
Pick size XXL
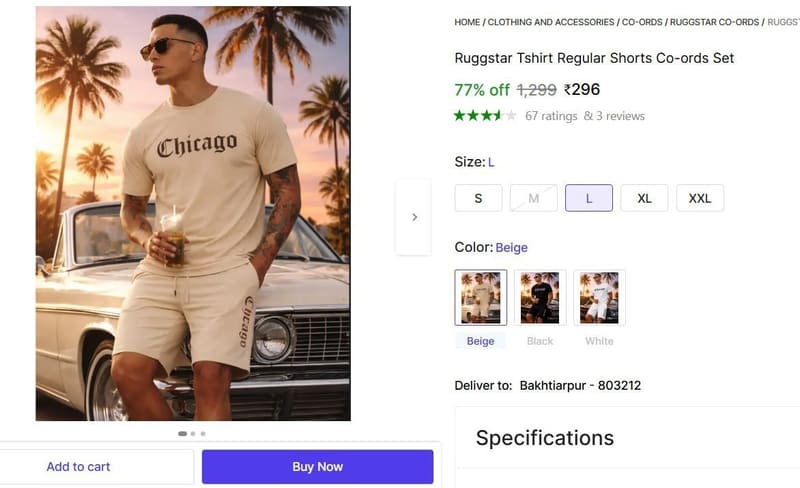pos(700,198)
